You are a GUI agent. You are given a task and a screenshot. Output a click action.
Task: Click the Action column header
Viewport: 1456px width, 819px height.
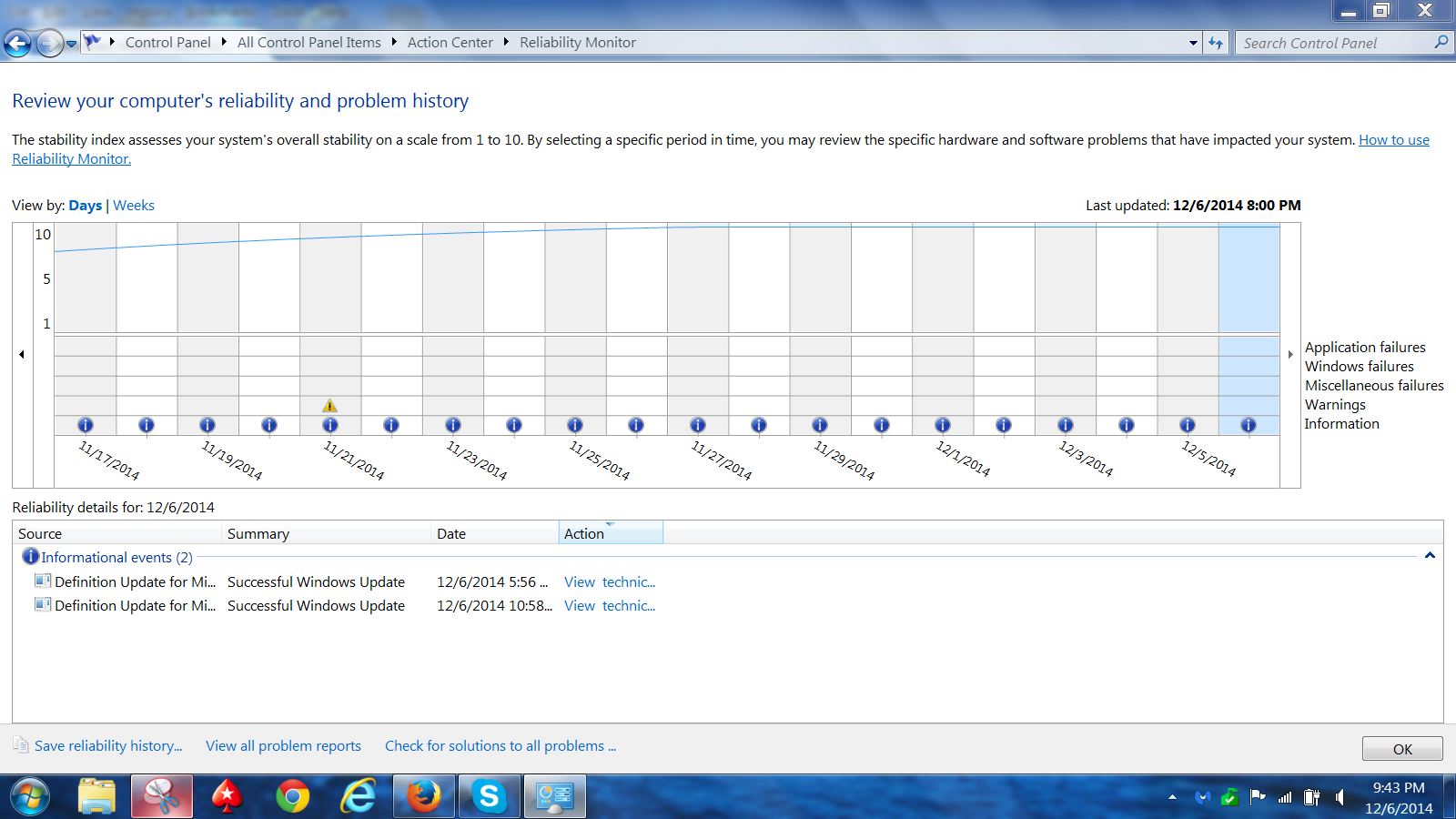(611, 533)
